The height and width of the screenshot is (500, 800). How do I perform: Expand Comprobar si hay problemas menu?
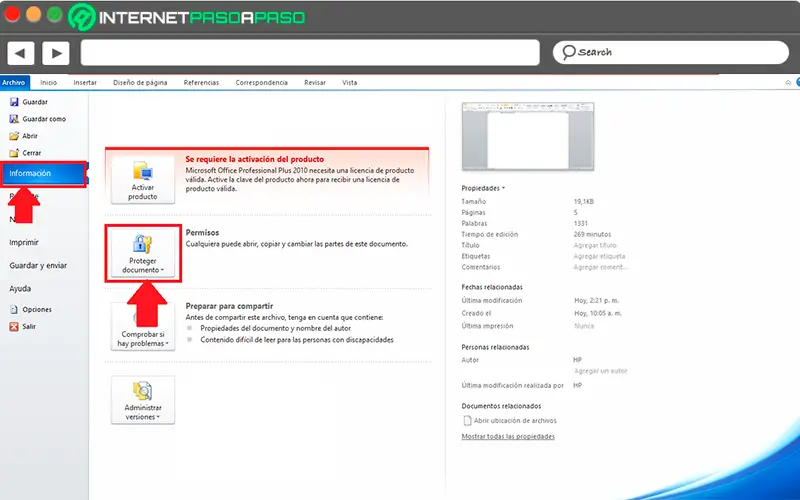tap(143, 327)
